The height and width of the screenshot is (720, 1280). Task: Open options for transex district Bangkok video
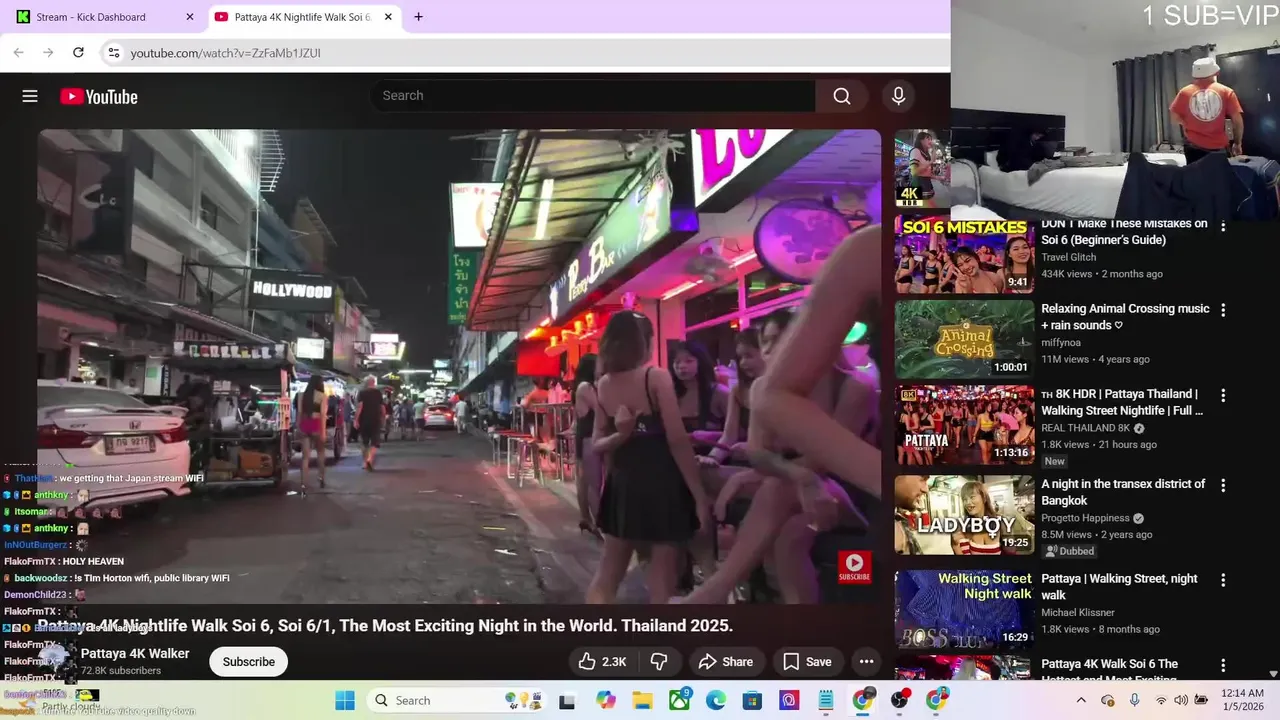click(x=1222, y=486)
